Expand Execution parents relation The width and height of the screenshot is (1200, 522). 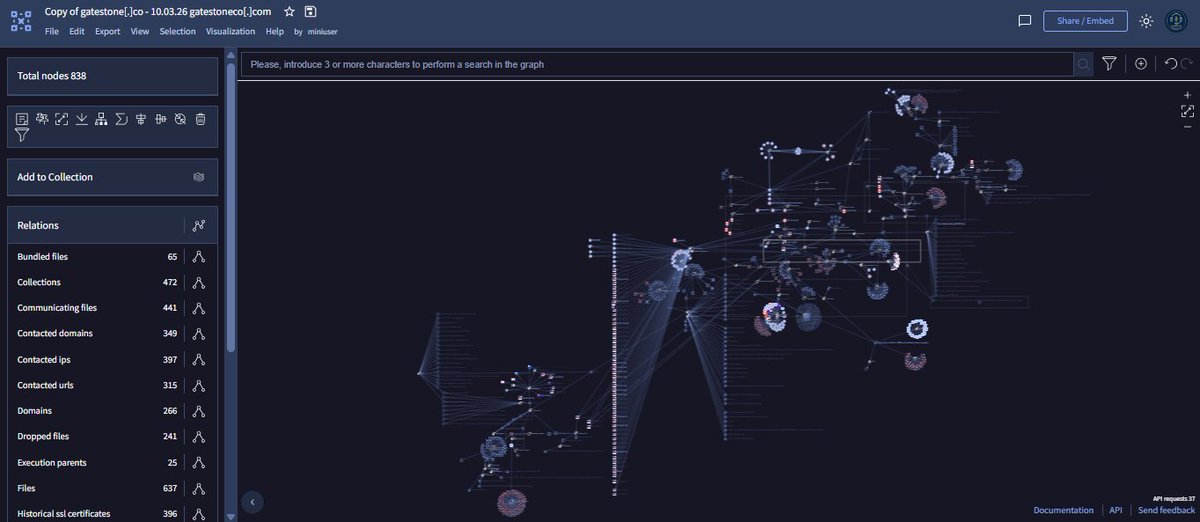199,463
